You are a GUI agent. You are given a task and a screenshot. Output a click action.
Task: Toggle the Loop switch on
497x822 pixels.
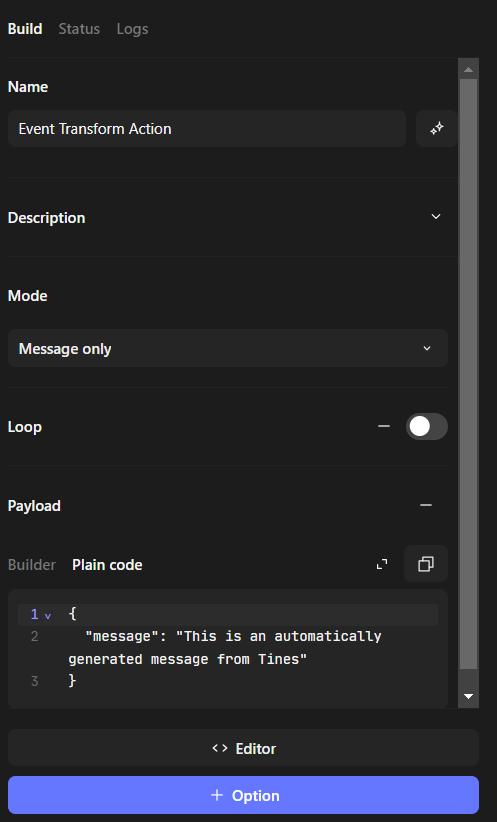(427, 426)
